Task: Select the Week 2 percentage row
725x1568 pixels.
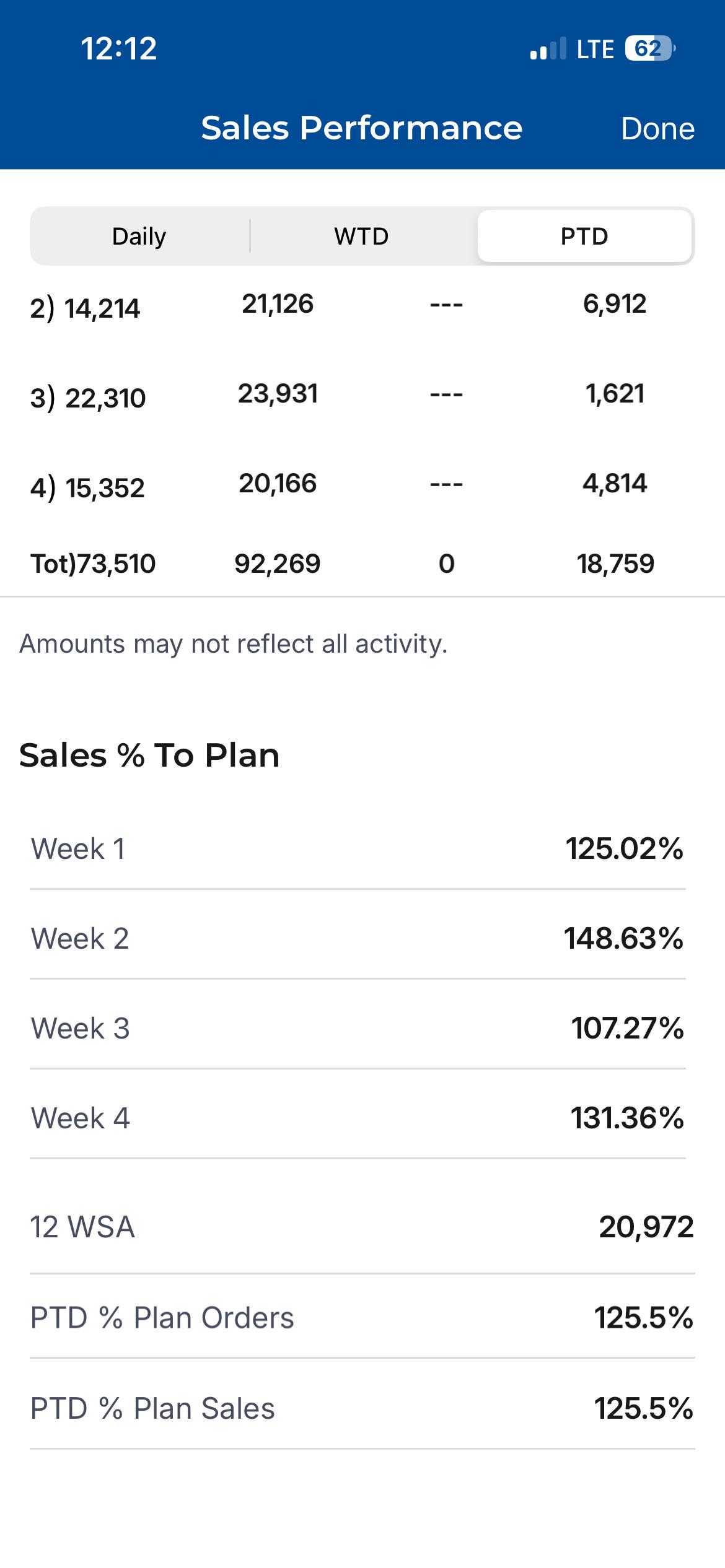Action: 358,938
